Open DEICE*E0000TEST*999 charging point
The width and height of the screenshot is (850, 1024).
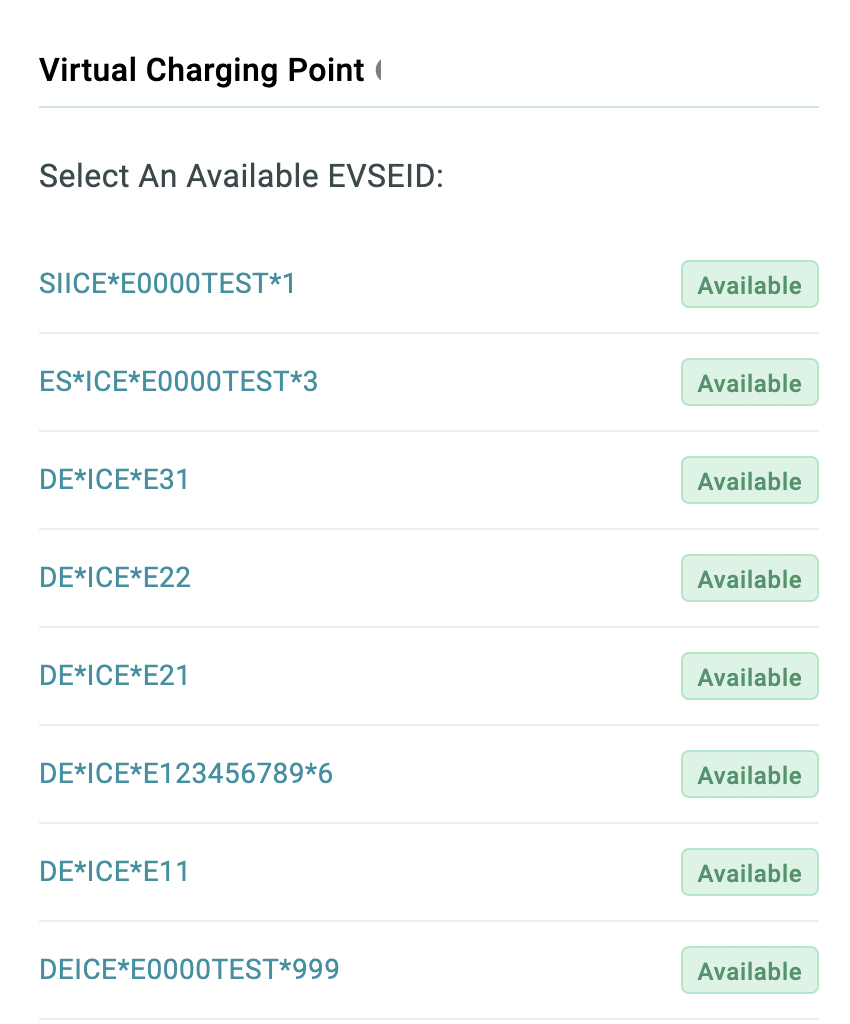pyautogui.click(x=189, y=970)
